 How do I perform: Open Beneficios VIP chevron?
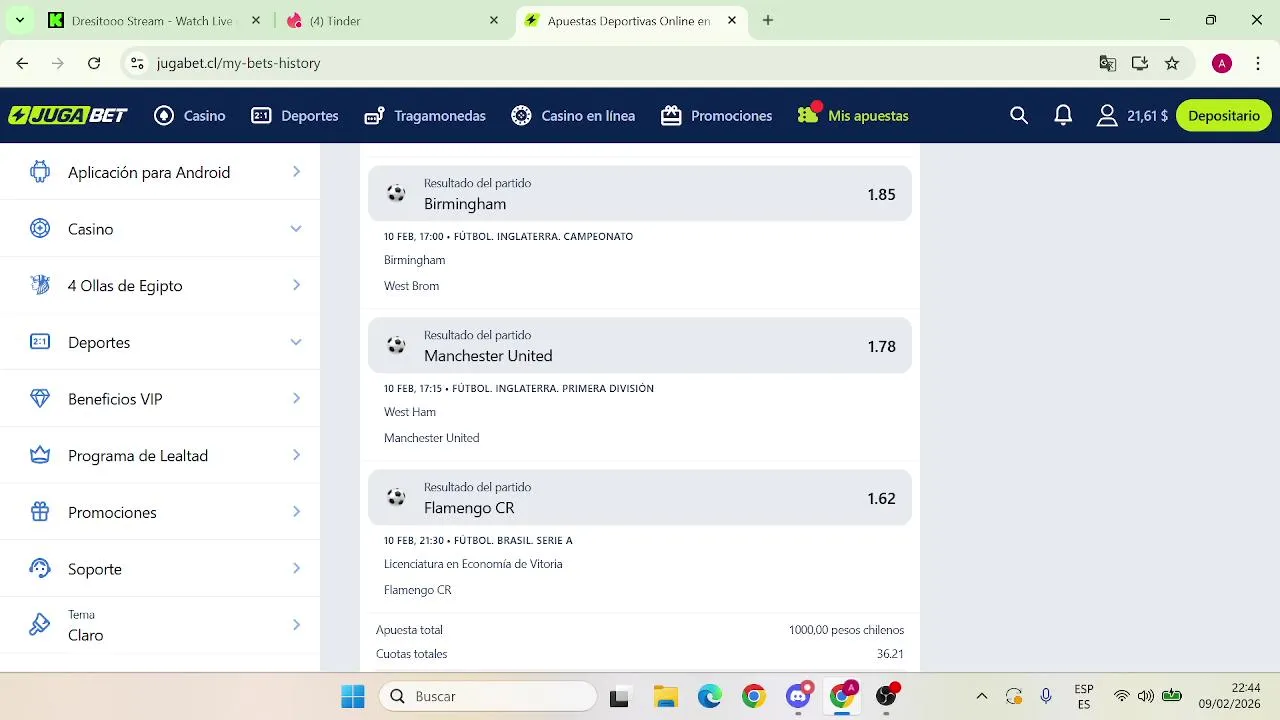296,398
